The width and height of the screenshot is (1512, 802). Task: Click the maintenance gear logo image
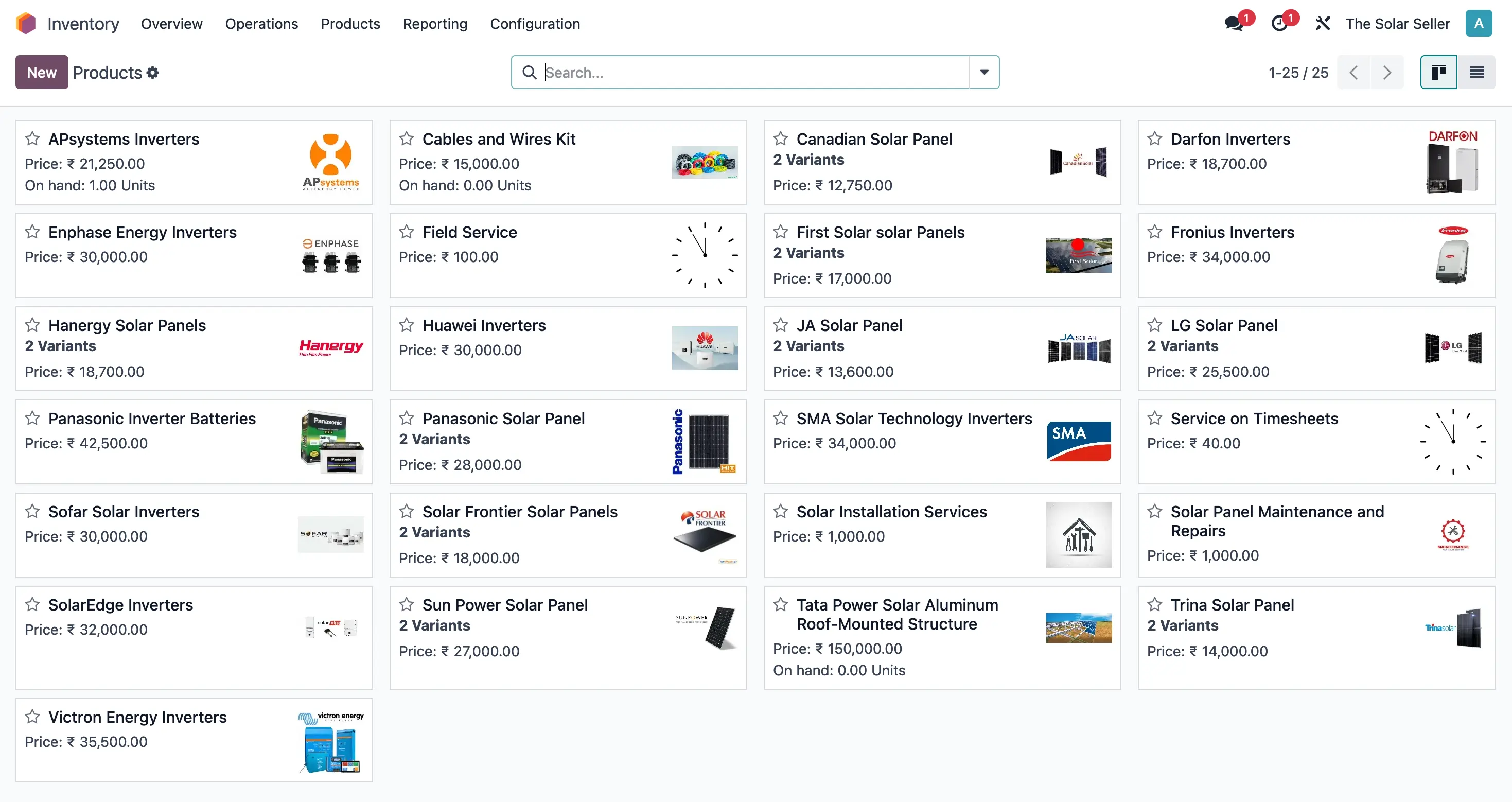[1453, 535]
